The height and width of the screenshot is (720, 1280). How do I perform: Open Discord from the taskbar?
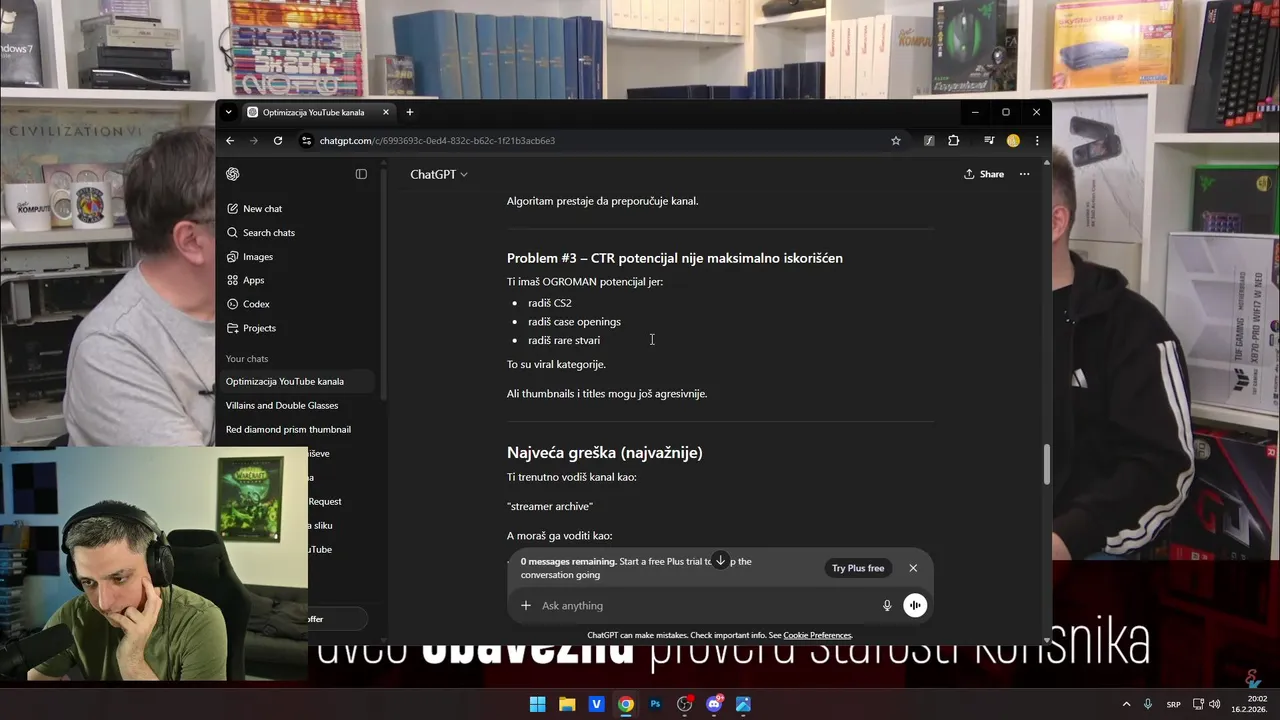[x=714, y=704]
